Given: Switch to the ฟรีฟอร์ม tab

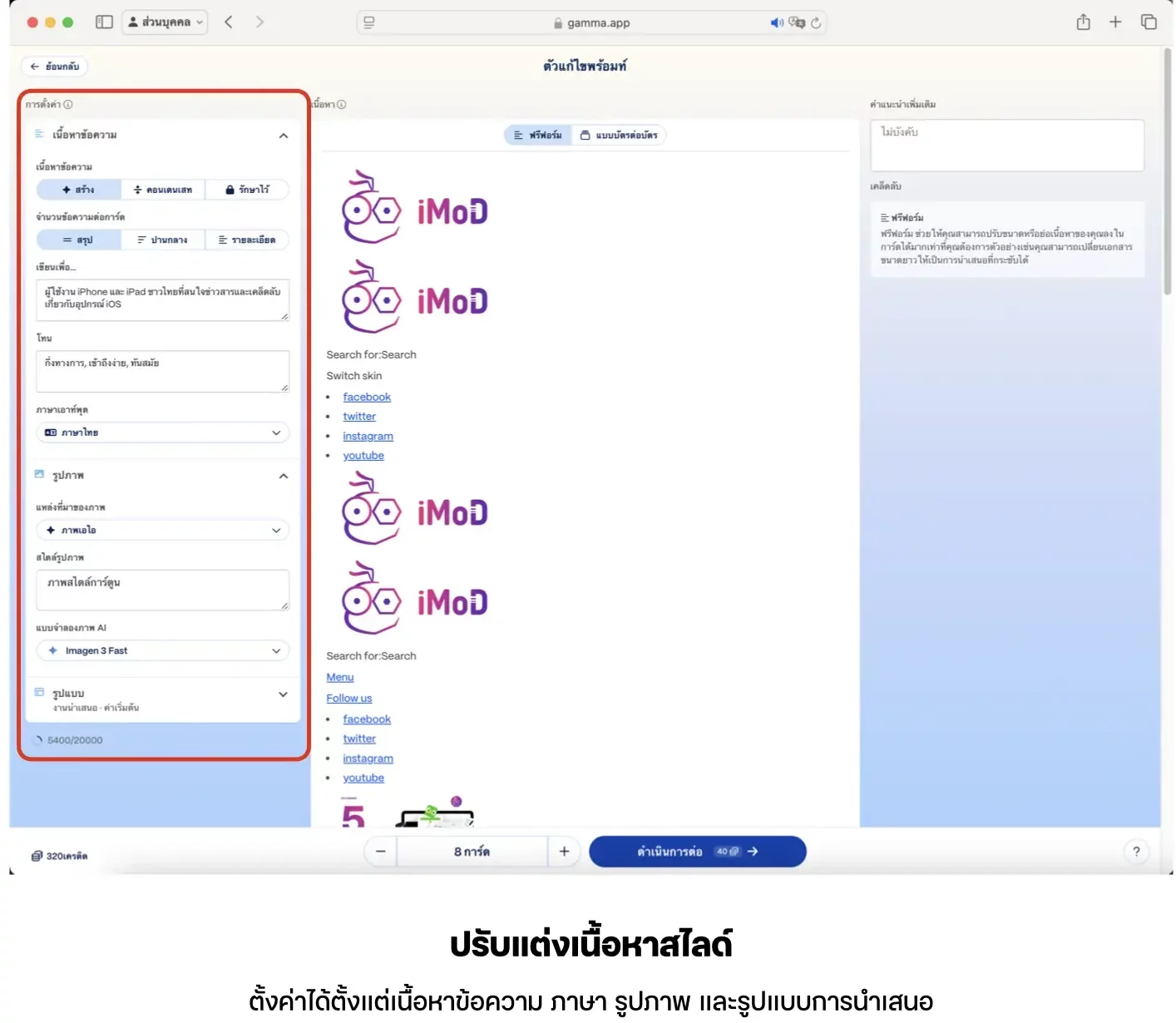Looking at the screenshot, I should click(x=538, y=135).
